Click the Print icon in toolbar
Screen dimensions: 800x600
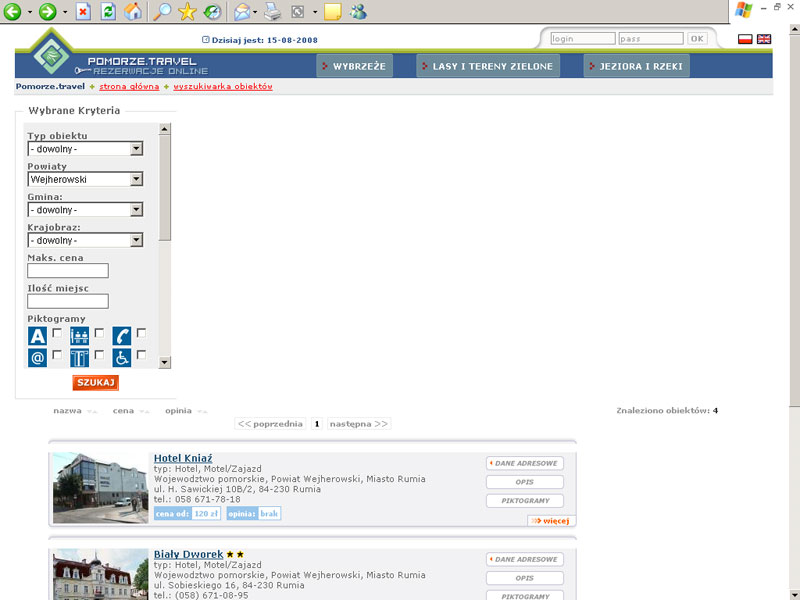point(273,11)
